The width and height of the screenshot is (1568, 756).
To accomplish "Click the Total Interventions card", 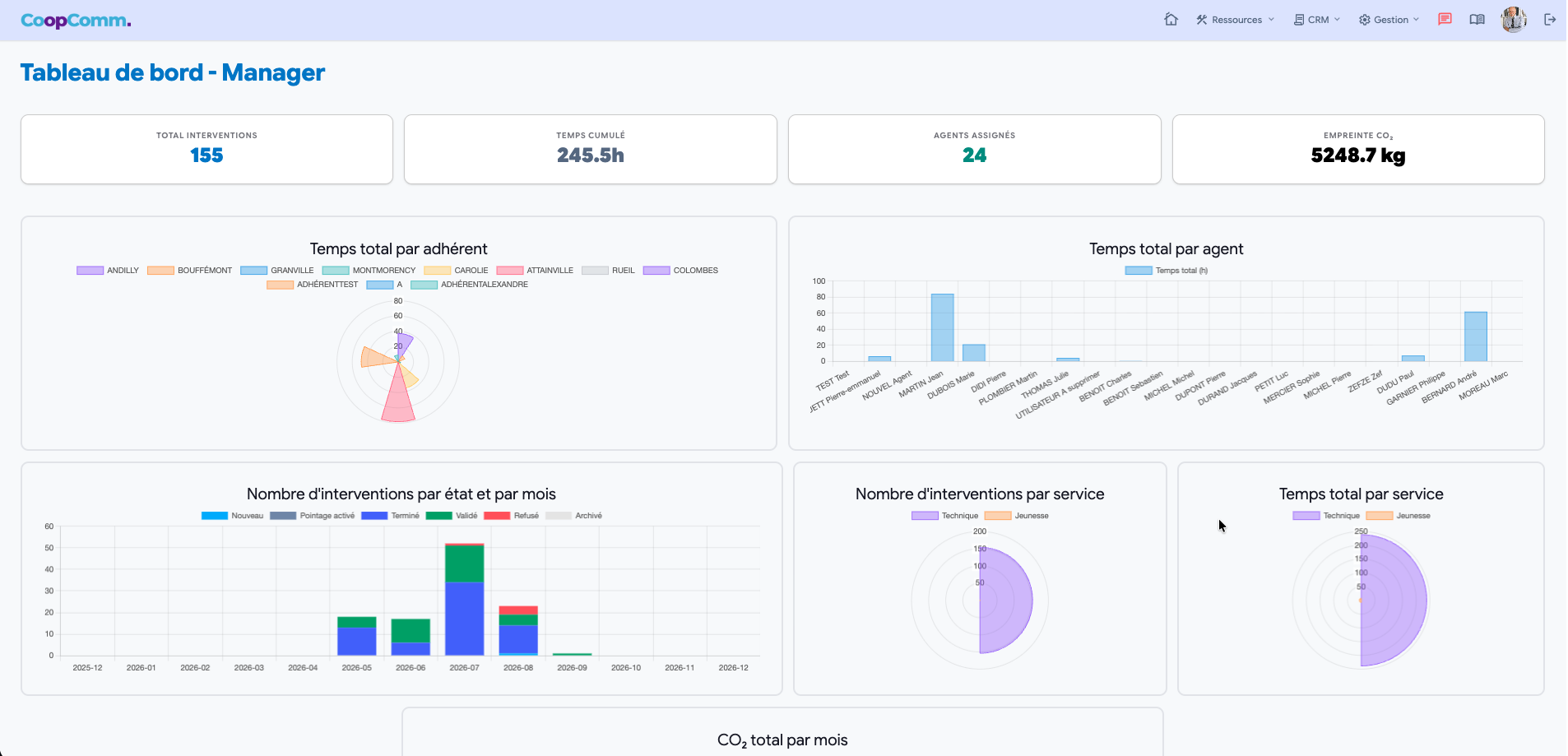I will point(206,149).
